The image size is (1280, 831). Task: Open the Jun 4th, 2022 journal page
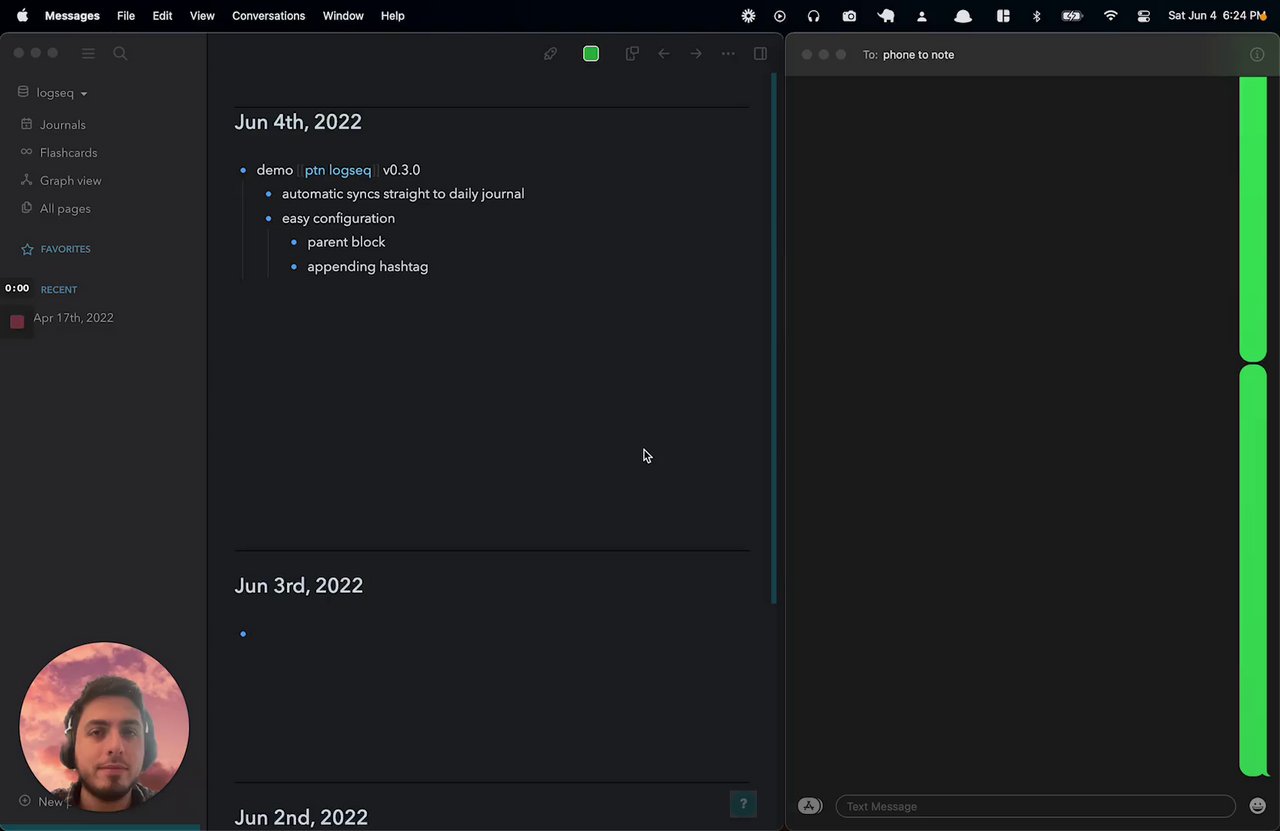point(298,122)
